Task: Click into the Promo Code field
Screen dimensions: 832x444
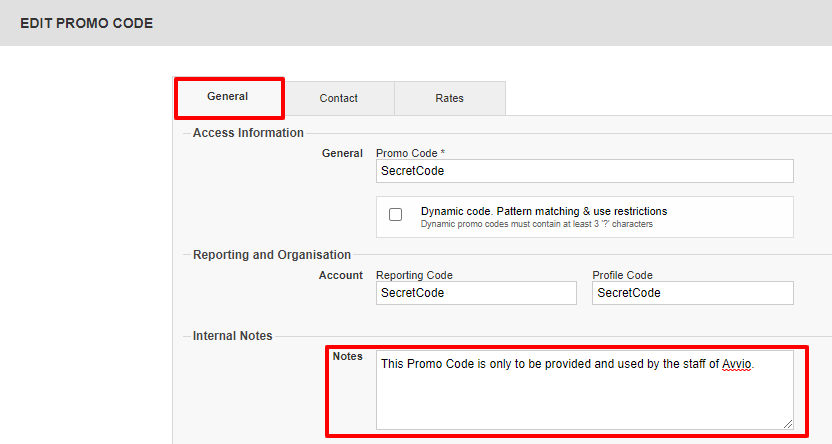Action: tap(585, 171)
